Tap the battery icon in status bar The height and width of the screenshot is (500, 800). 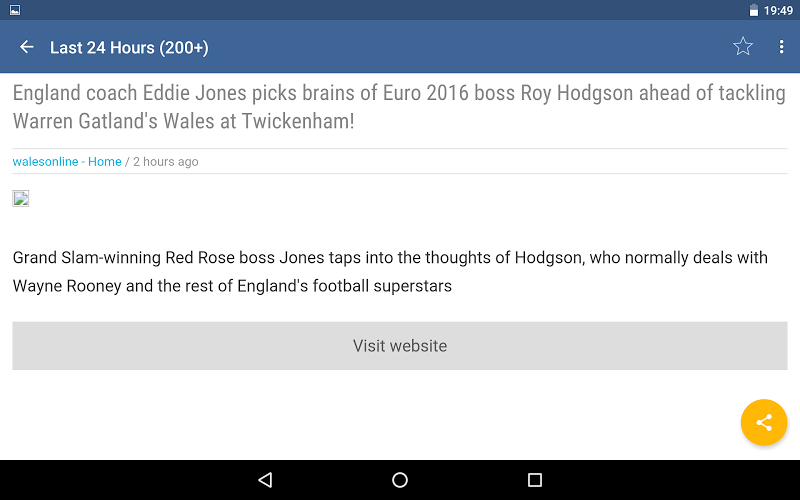pyautogui.click(x=754, y=10)
